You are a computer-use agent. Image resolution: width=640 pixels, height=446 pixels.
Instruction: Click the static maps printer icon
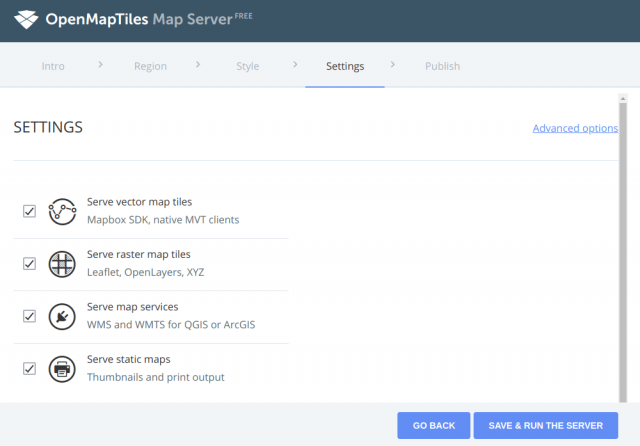[63, 369]
